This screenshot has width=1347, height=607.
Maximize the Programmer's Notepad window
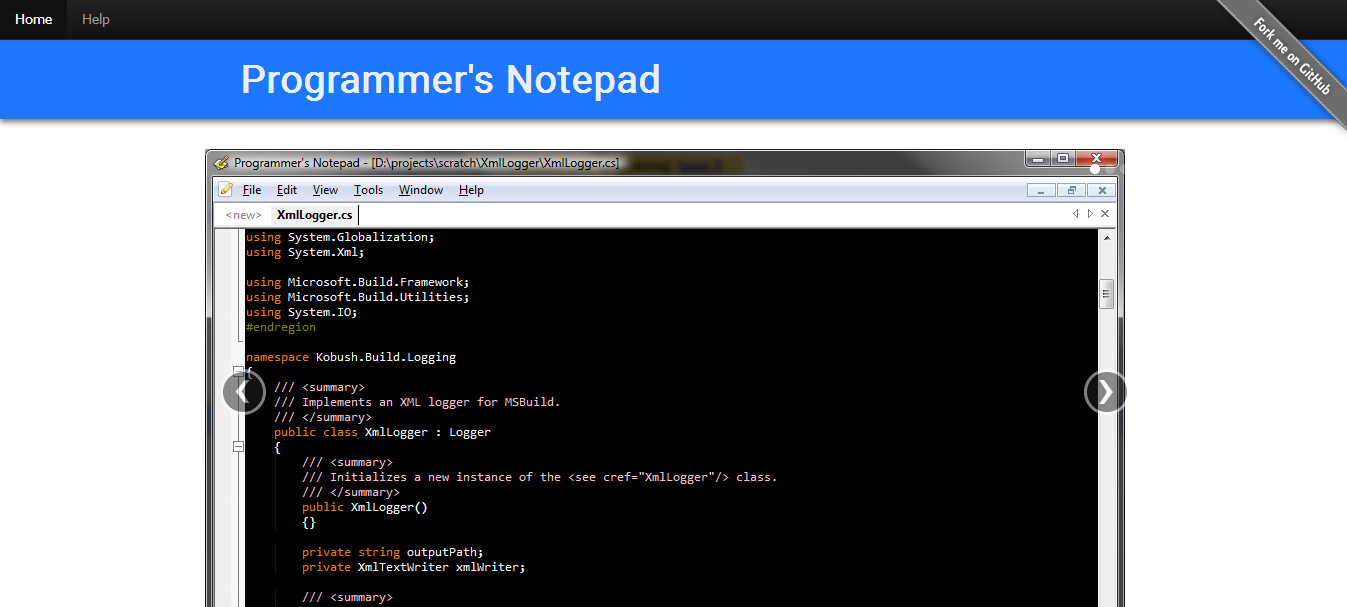coord(1062,158)
